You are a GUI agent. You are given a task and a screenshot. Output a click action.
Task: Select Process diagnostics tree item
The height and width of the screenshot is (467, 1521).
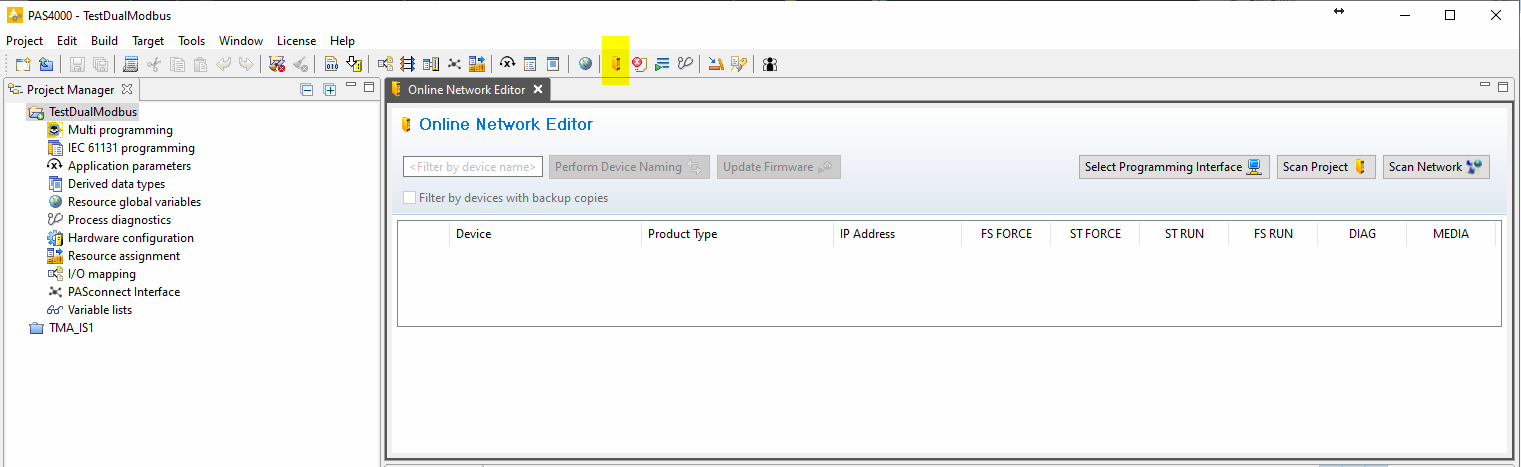[119, 220]
